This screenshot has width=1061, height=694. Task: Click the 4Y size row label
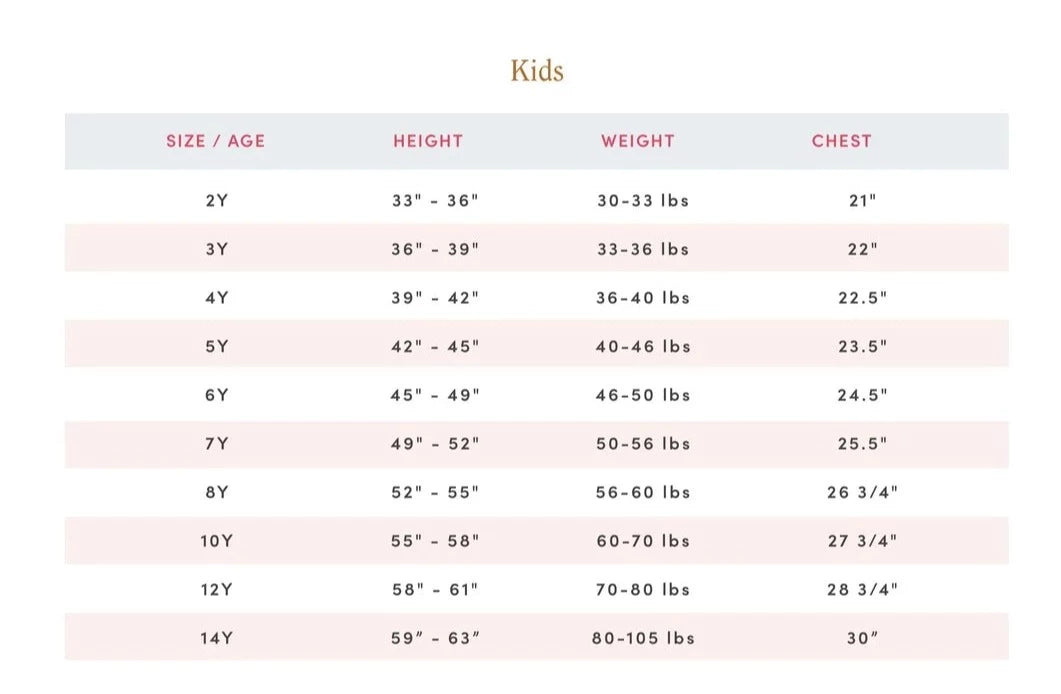click(x=217, y=298)
